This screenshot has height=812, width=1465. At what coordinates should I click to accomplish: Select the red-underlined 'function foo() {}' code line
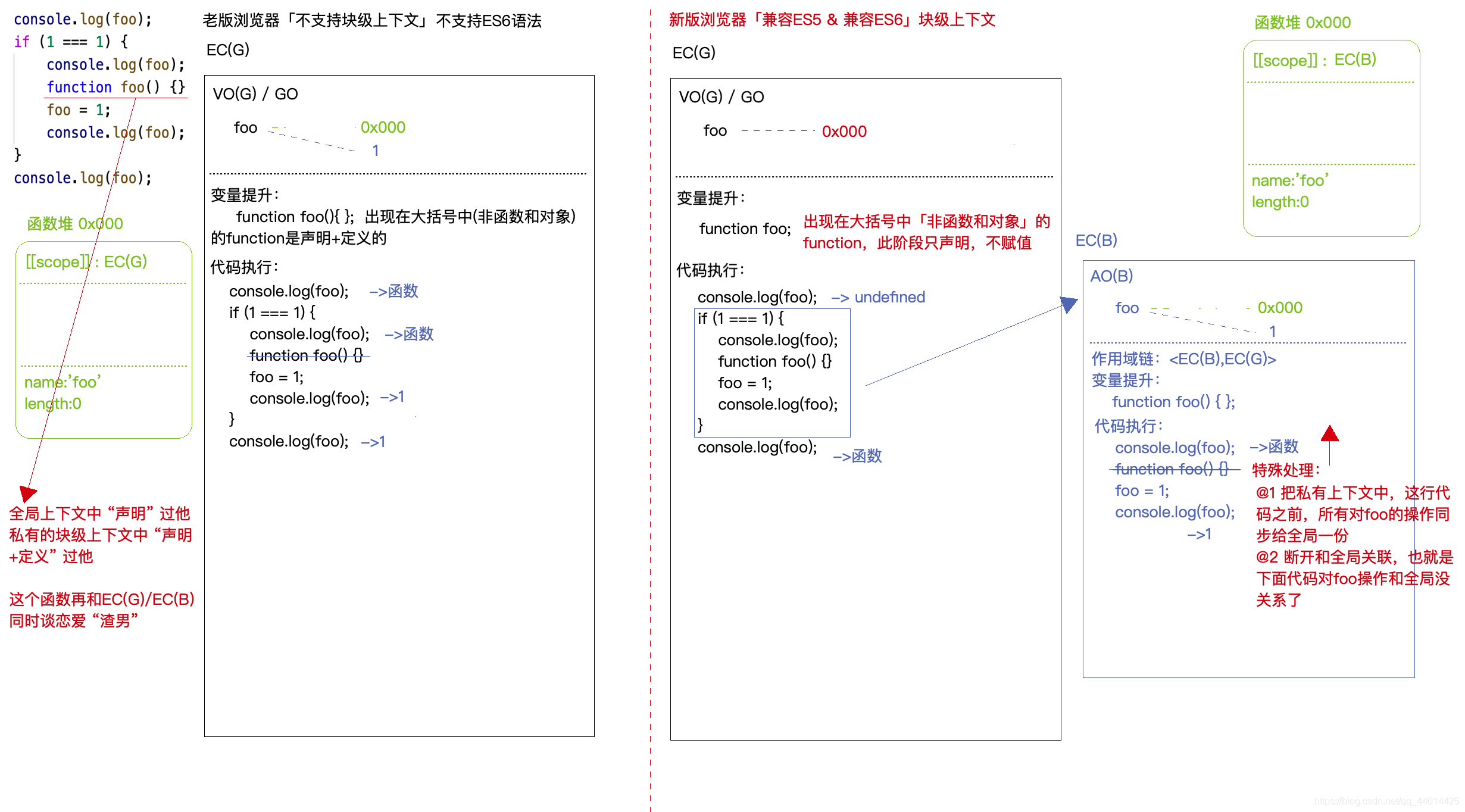(116, 88)
